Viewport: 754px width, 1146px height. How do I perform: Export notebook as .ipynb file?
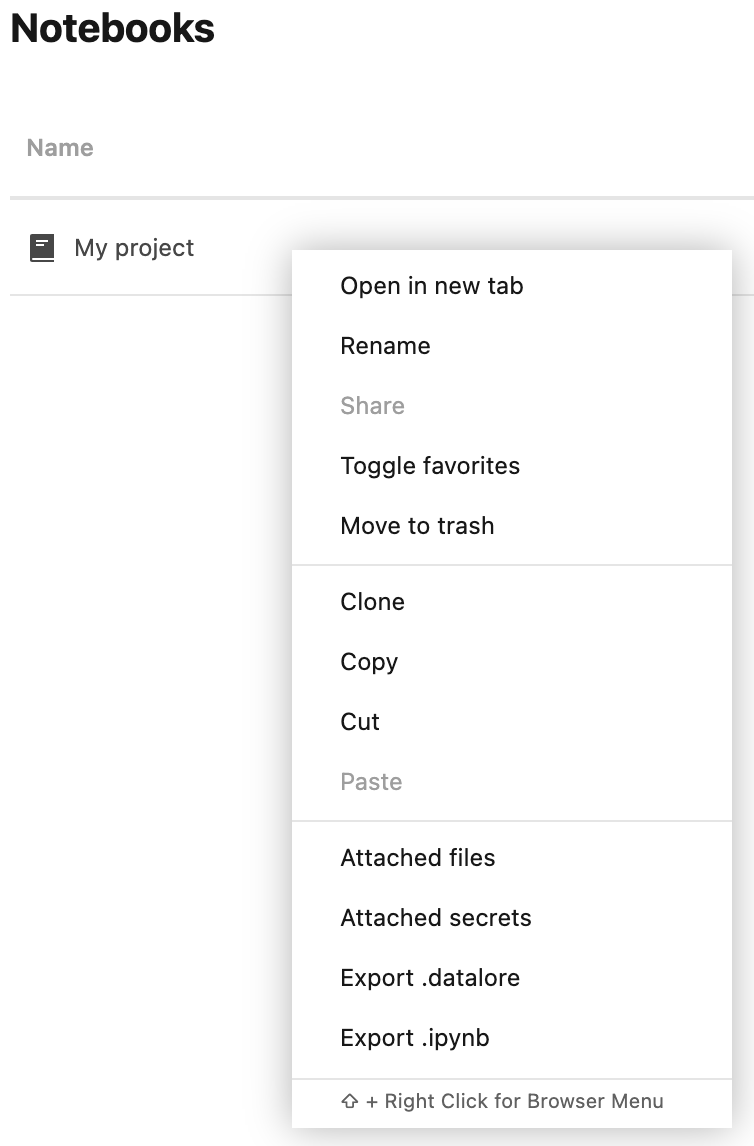(x=414, y=1038)
